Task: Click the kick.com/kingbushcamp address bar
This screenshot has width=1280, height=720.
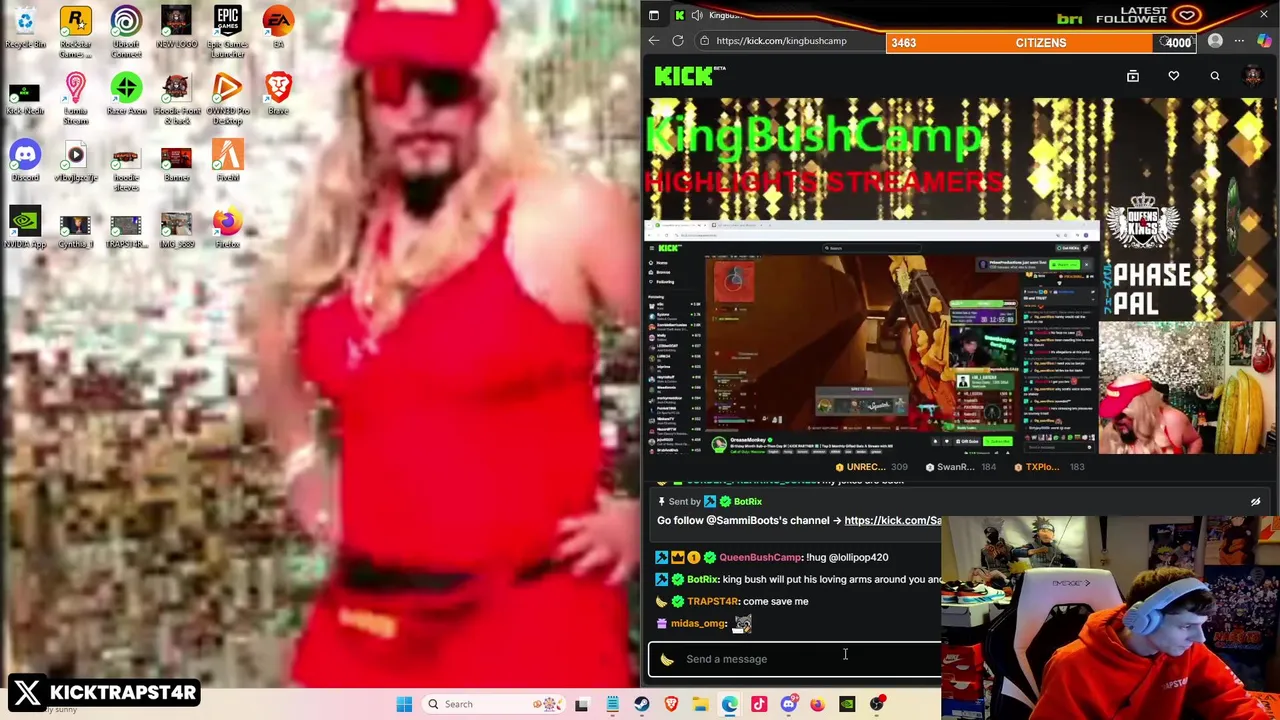Action: pyautogui.click(x=781, y=41)
